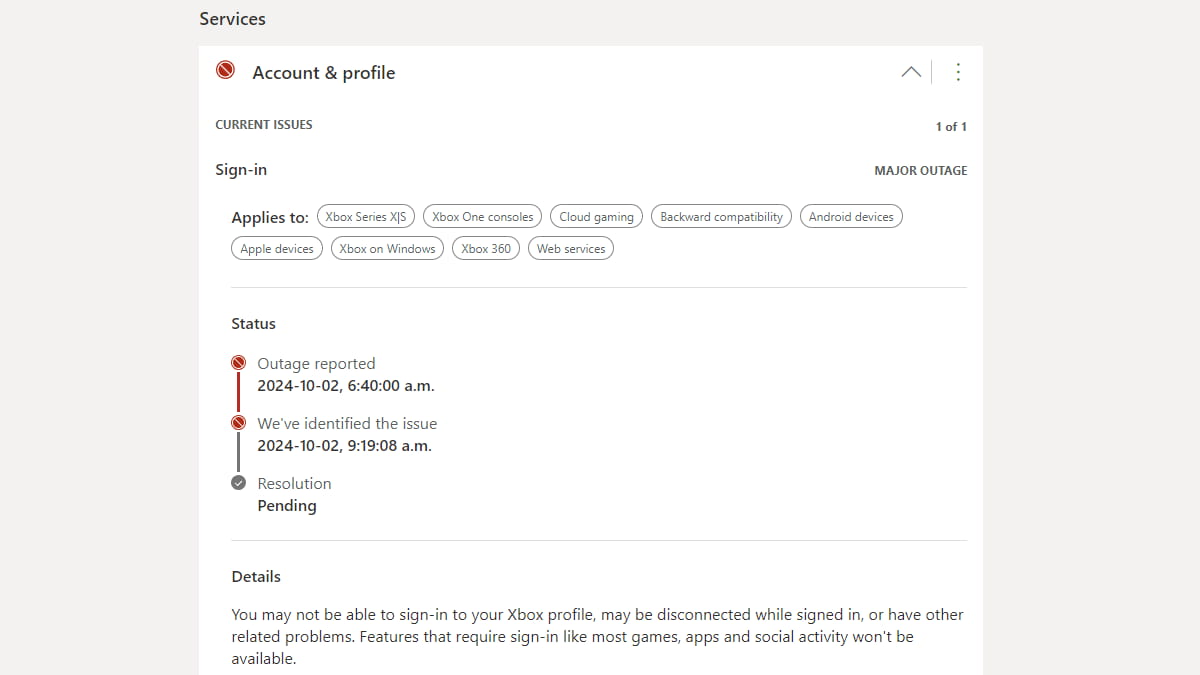
Task: Click the Xbox on Windows chip
Action: [x=387, y=248]
